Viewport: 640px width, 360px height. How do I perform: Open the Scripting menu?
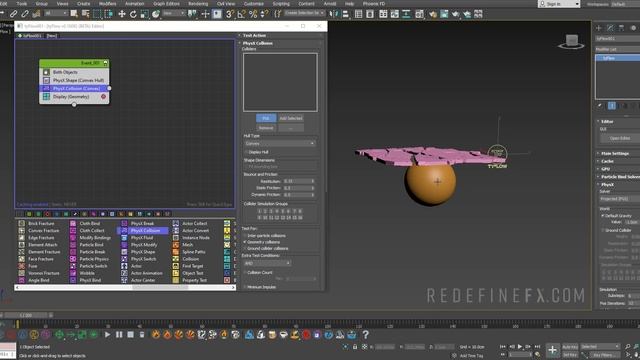(x=281, y=4)
